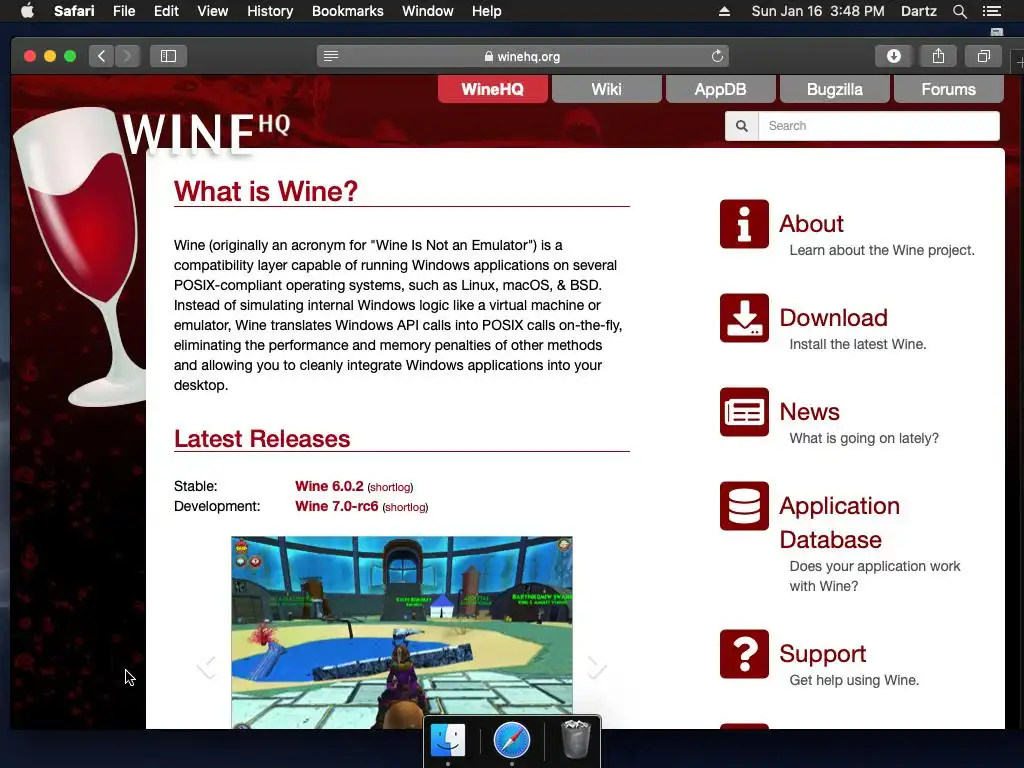Viewport: 1024px width, 768px height.
Task: Open Notification Center list icon
Action: tap(991, 11)
